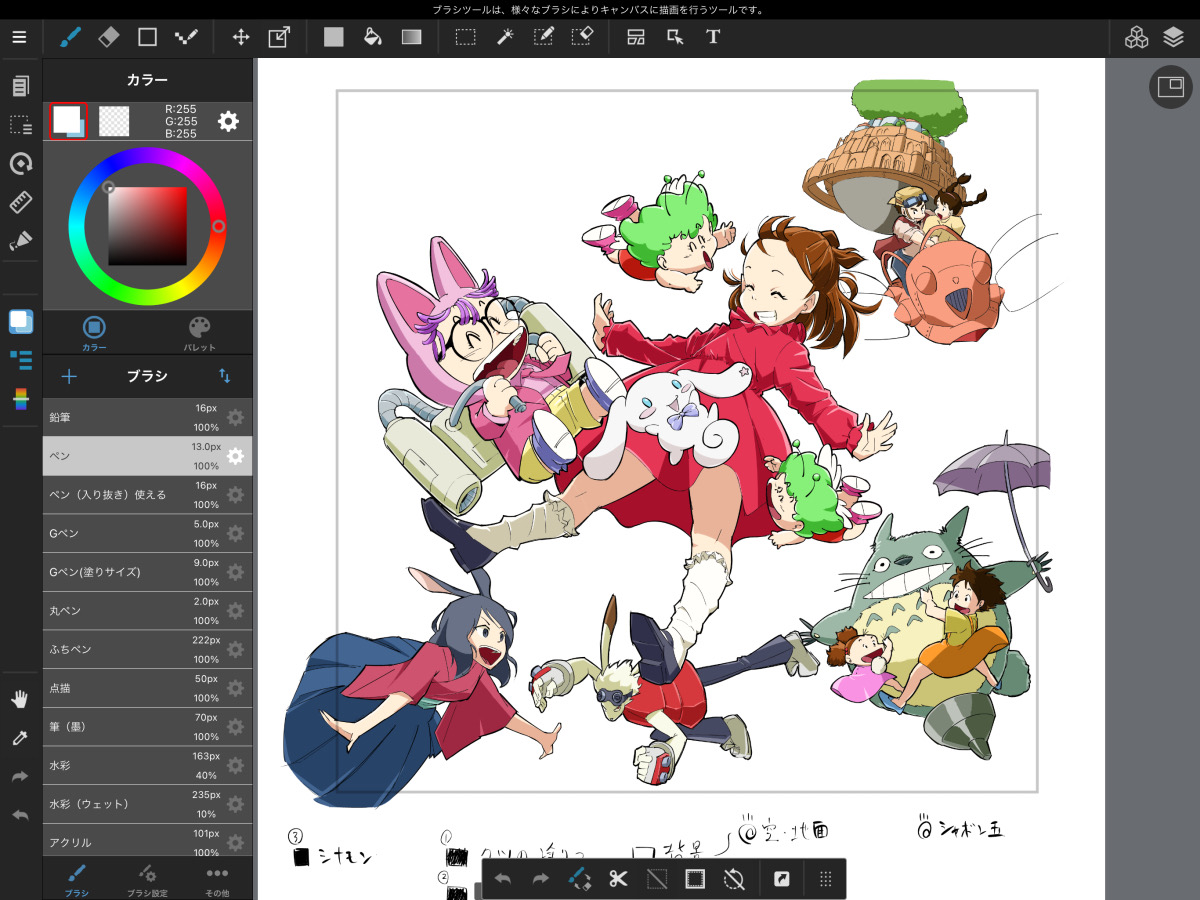
Task: Open settings gear for 鉛筆 brush
Action: click(x=235, y=417)
